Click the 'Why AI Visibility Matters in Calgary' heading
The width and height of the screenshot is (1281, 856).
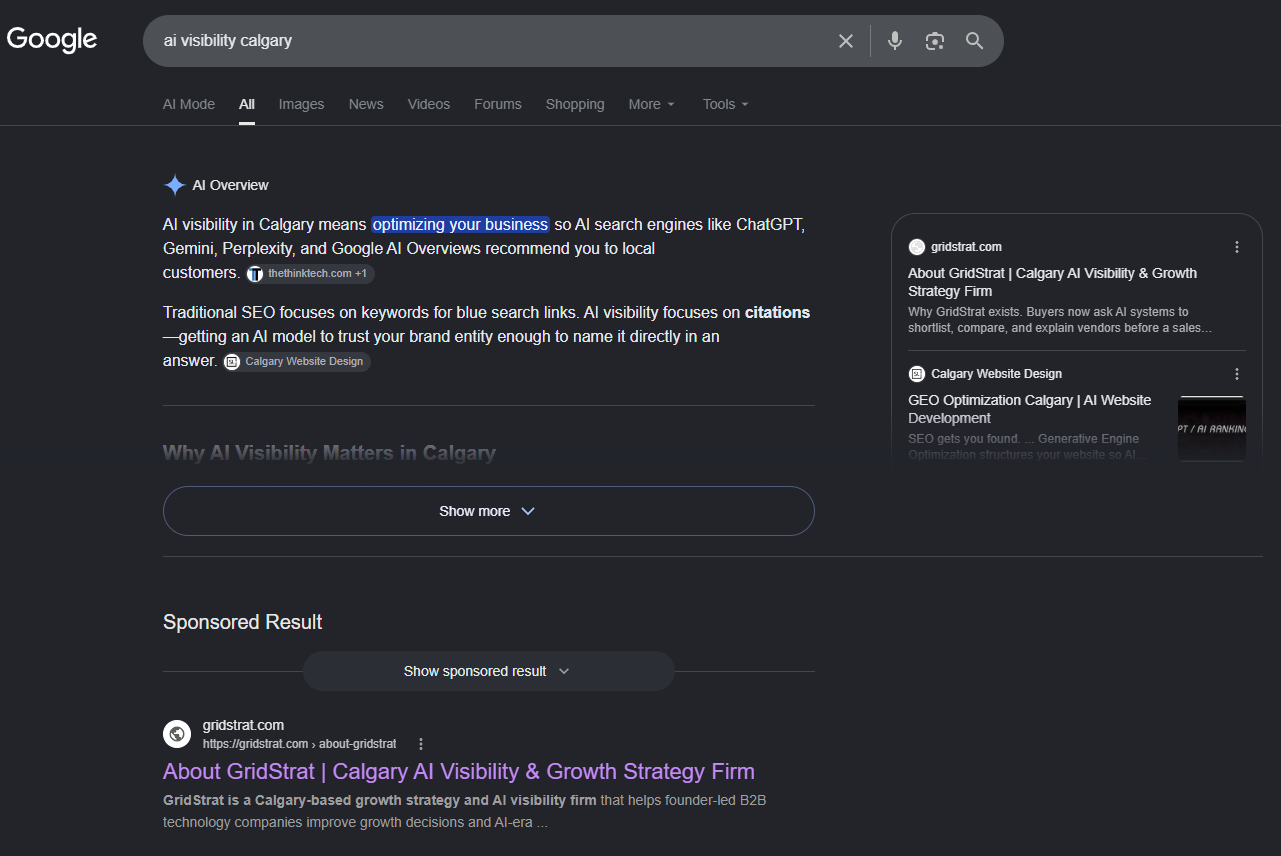329,453
